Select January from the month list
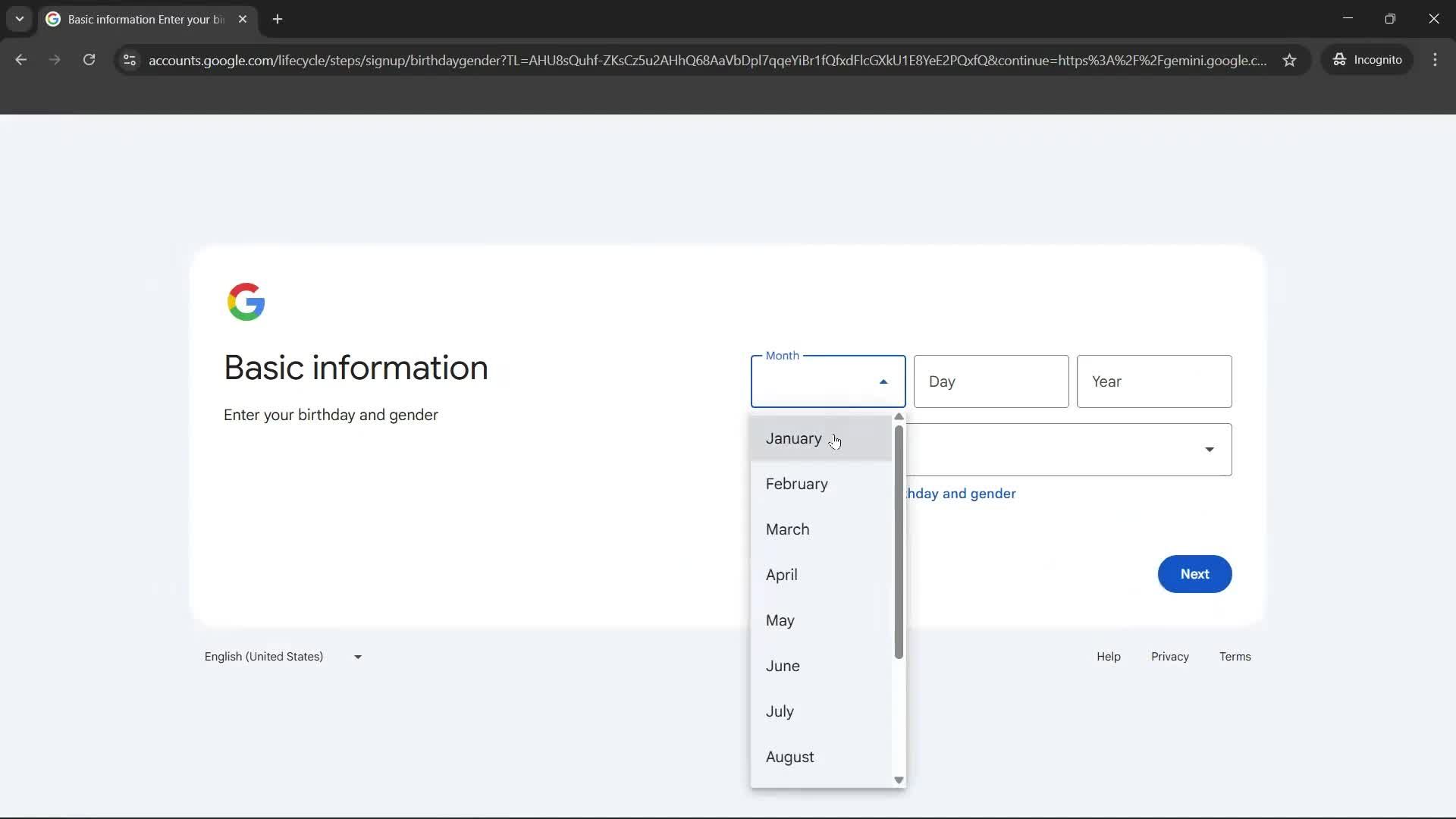The width and height of the screenshot is (1456, 819). click(x=792, y=438)
